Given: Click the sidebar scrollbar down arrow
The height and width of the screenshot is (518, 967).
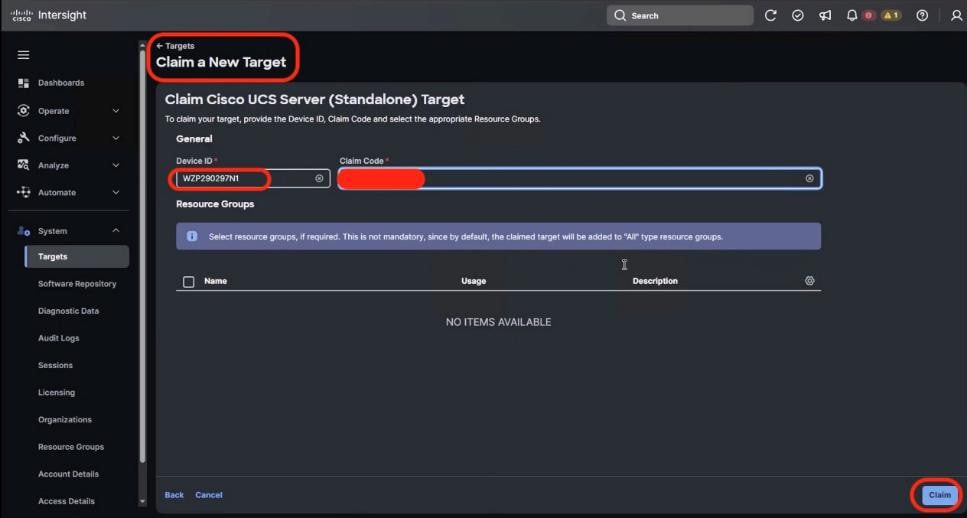Looking at the screenshot, I should point(143,501).
